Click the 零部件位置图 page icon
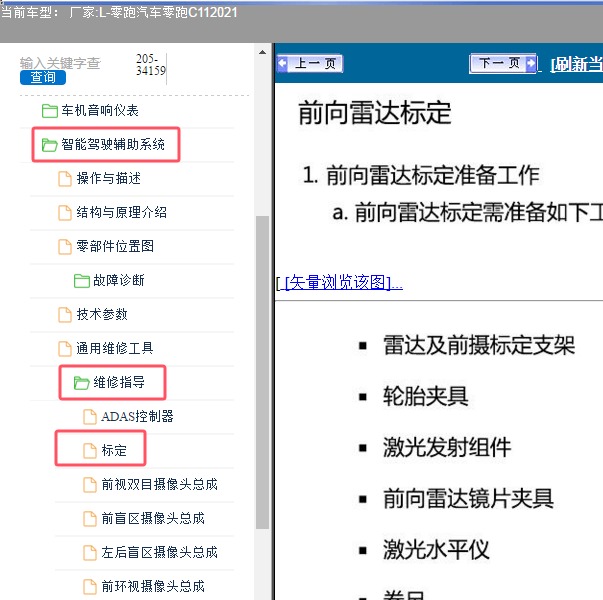 65,247
